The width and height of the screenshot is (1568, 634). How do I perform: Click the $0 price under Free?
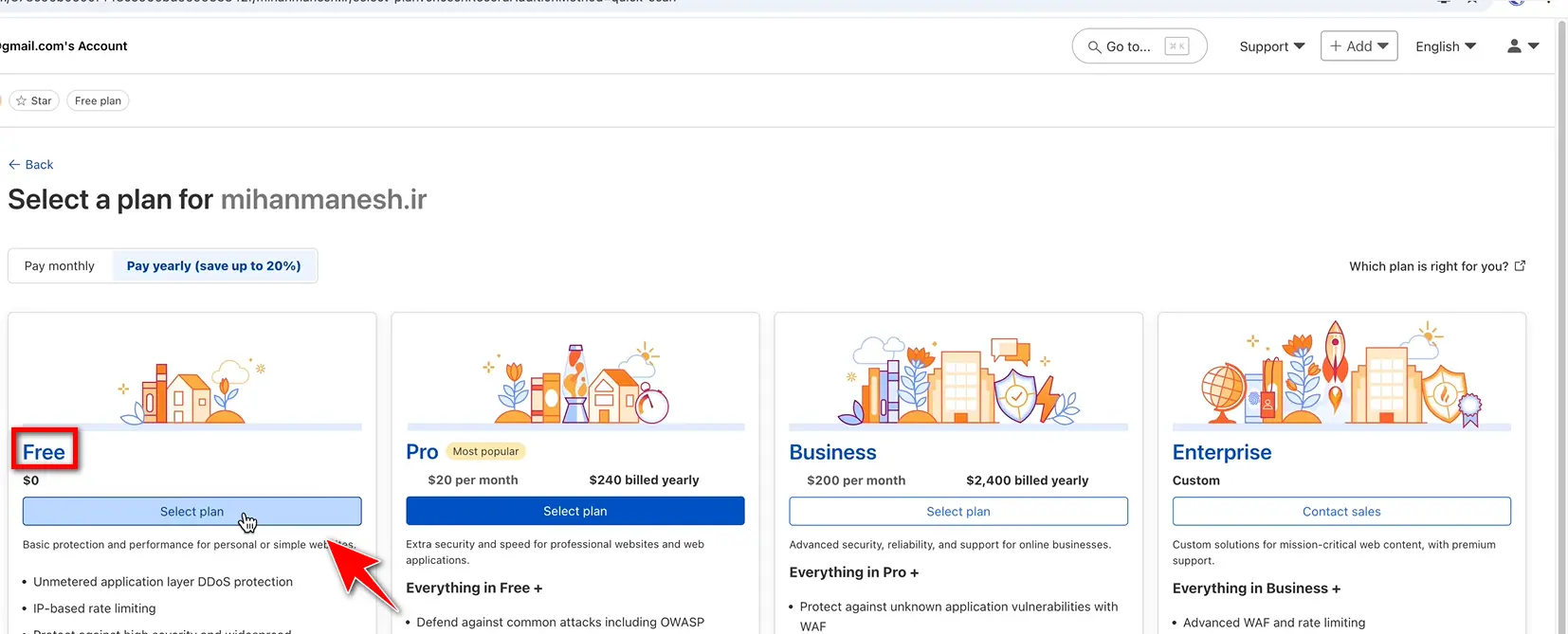[x=31, y=480]
